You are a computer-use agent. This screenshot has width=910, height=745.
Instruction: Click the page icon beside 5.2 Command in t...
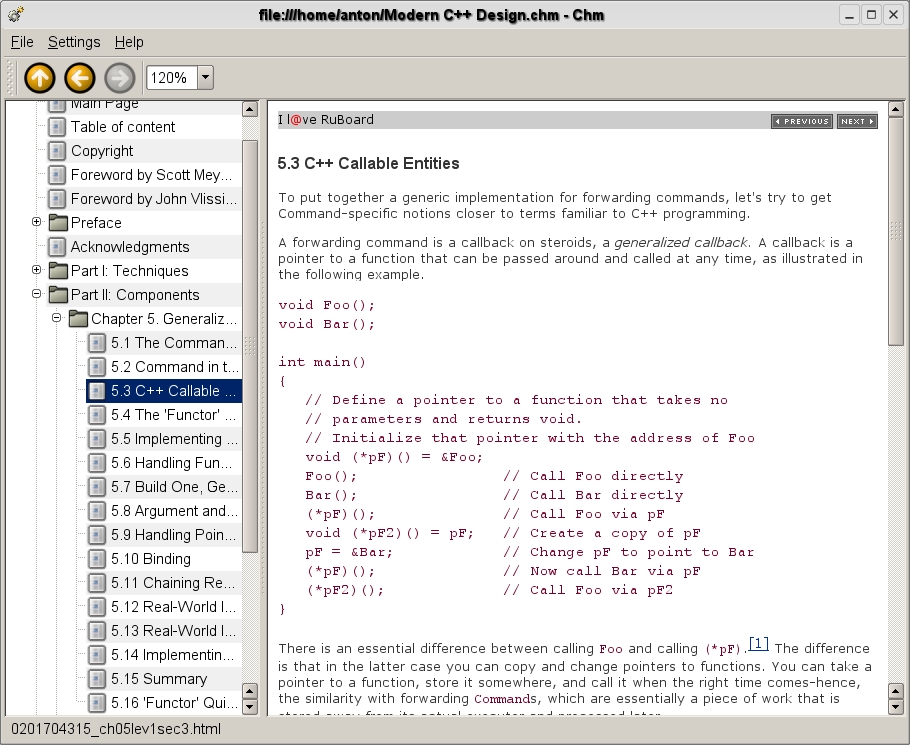(97, 367)
